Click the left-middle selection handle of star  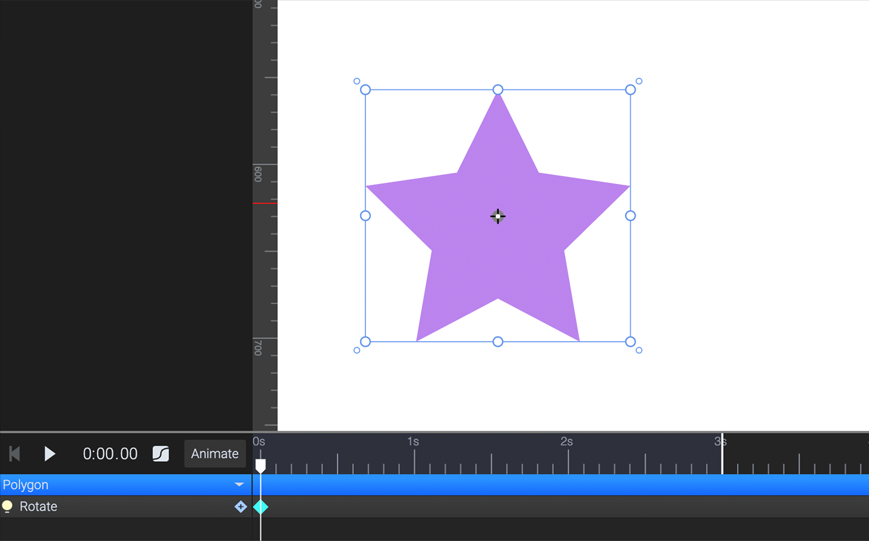[x=365, y=216]
